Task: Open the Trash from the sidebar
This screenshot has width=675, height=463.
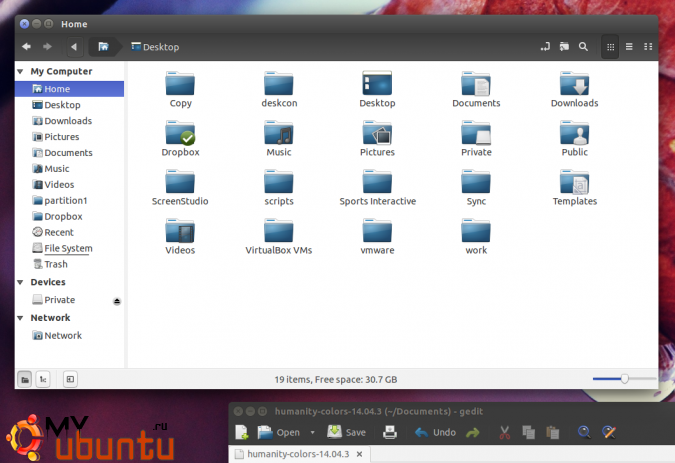Action: pyautogui.click(x=55, y=264)
